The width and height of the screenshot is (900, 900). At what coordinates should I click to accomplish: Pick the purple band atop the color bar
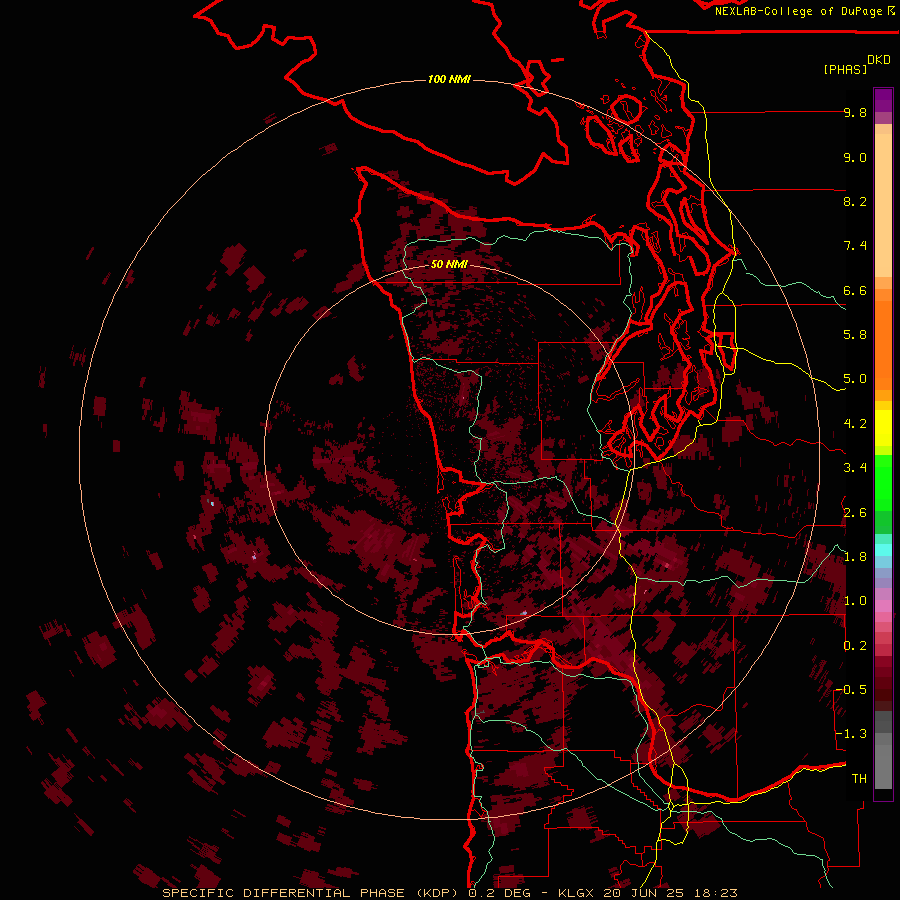pyautogui.click(x=883, y=100)
